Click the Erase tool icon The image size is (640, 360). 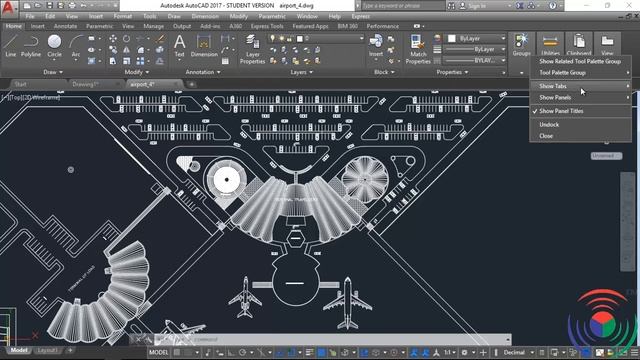tap(160, 38)
